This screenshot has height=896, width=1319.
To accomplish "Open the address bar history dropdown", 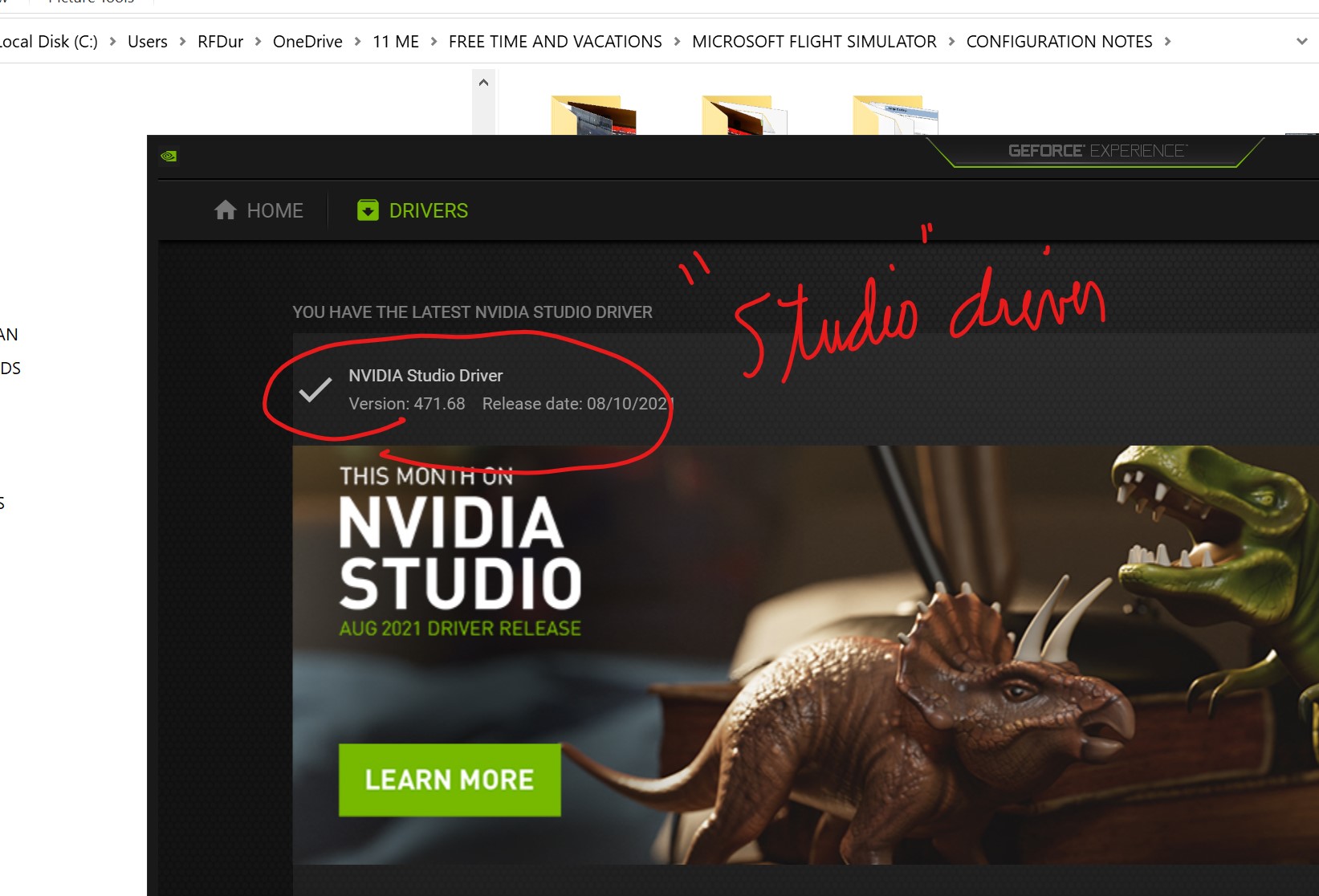I will [x=1301, y=42].
